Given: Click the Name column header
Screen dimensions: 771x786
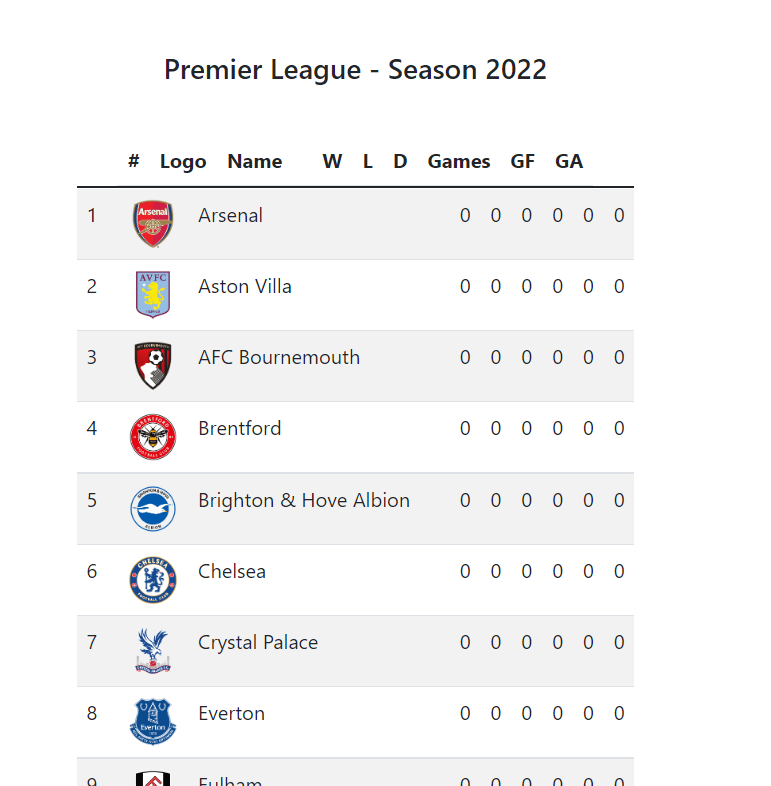Looking at the screenshot, I should (254, 161).
